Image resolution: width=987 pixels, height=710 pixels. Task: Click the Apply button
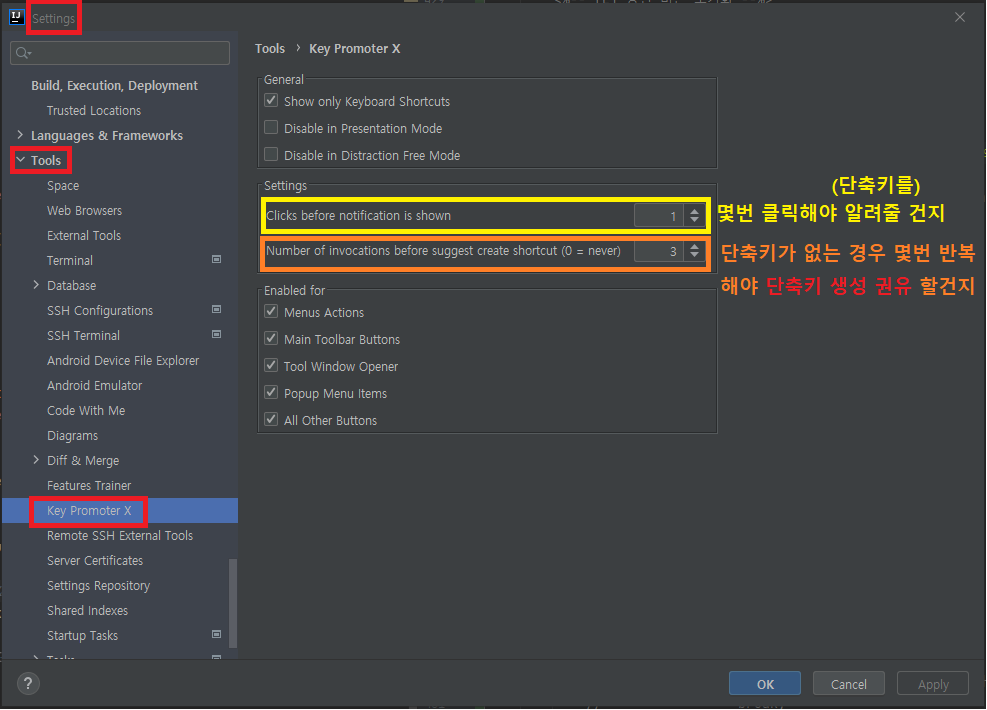point(933,684)
